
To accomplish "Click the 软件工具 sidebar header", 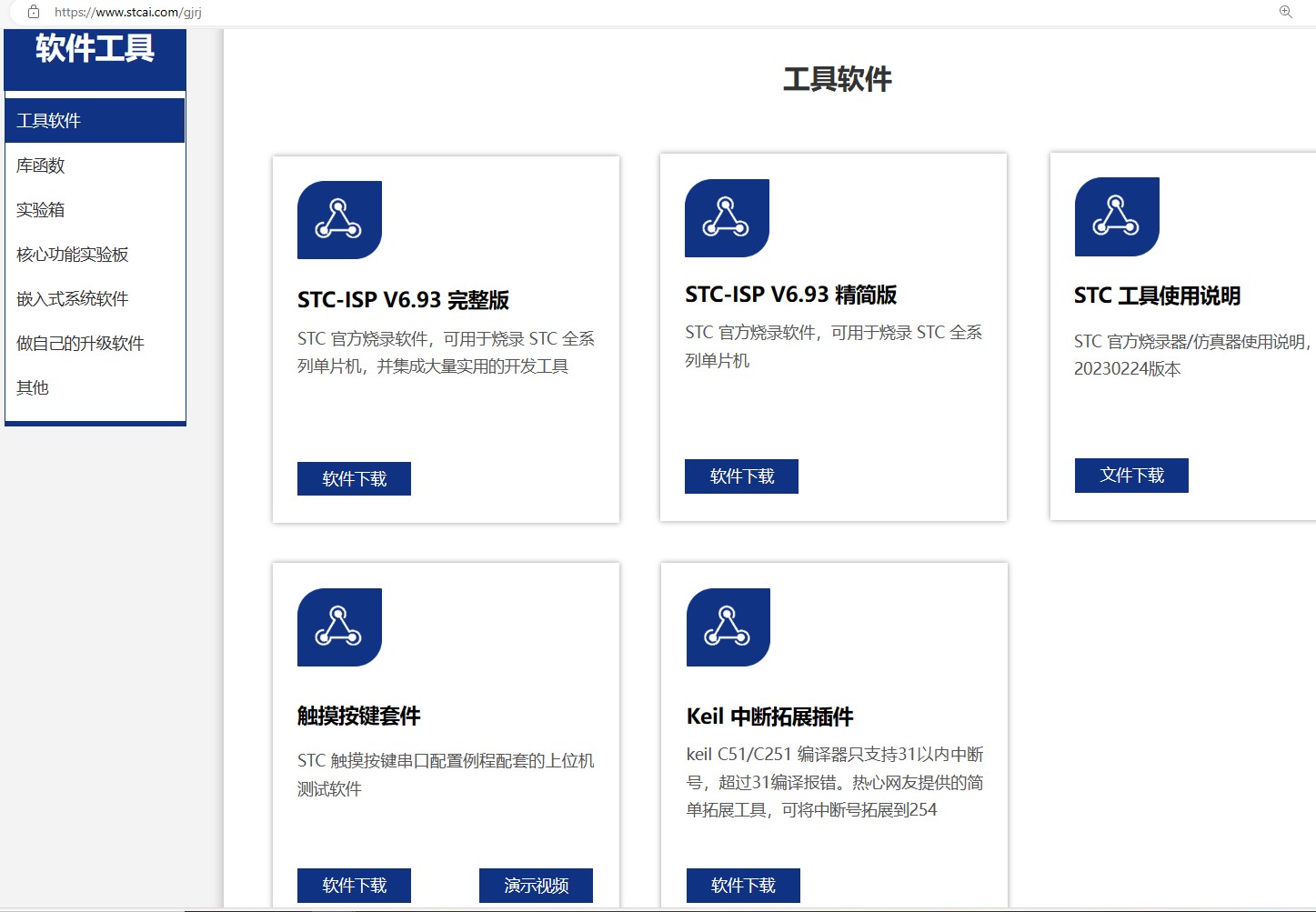I will pyautogui.click(x=95, y=48).
